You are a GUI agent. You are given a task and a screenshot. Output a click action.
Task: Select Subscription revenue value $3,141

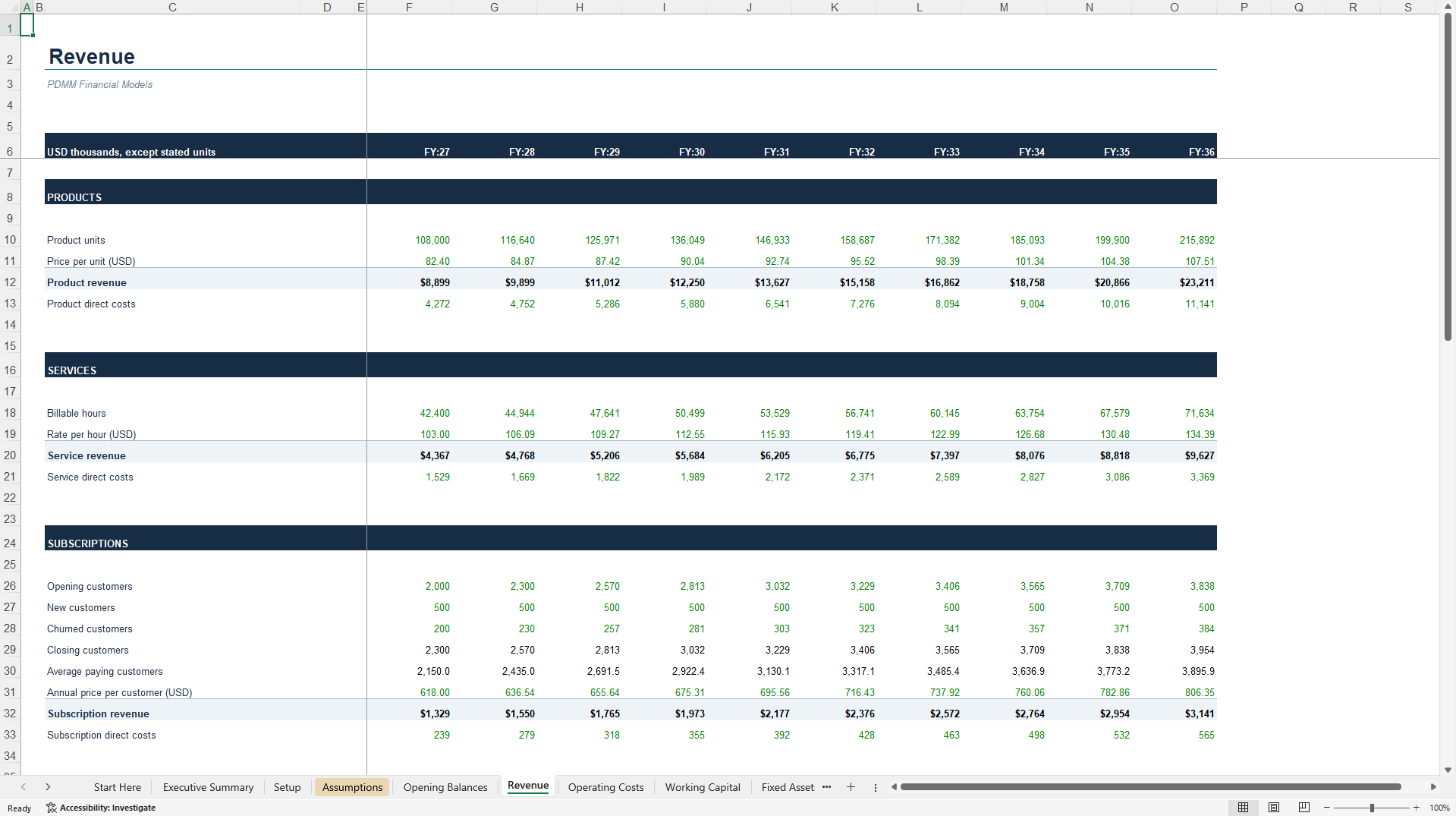1200,714
